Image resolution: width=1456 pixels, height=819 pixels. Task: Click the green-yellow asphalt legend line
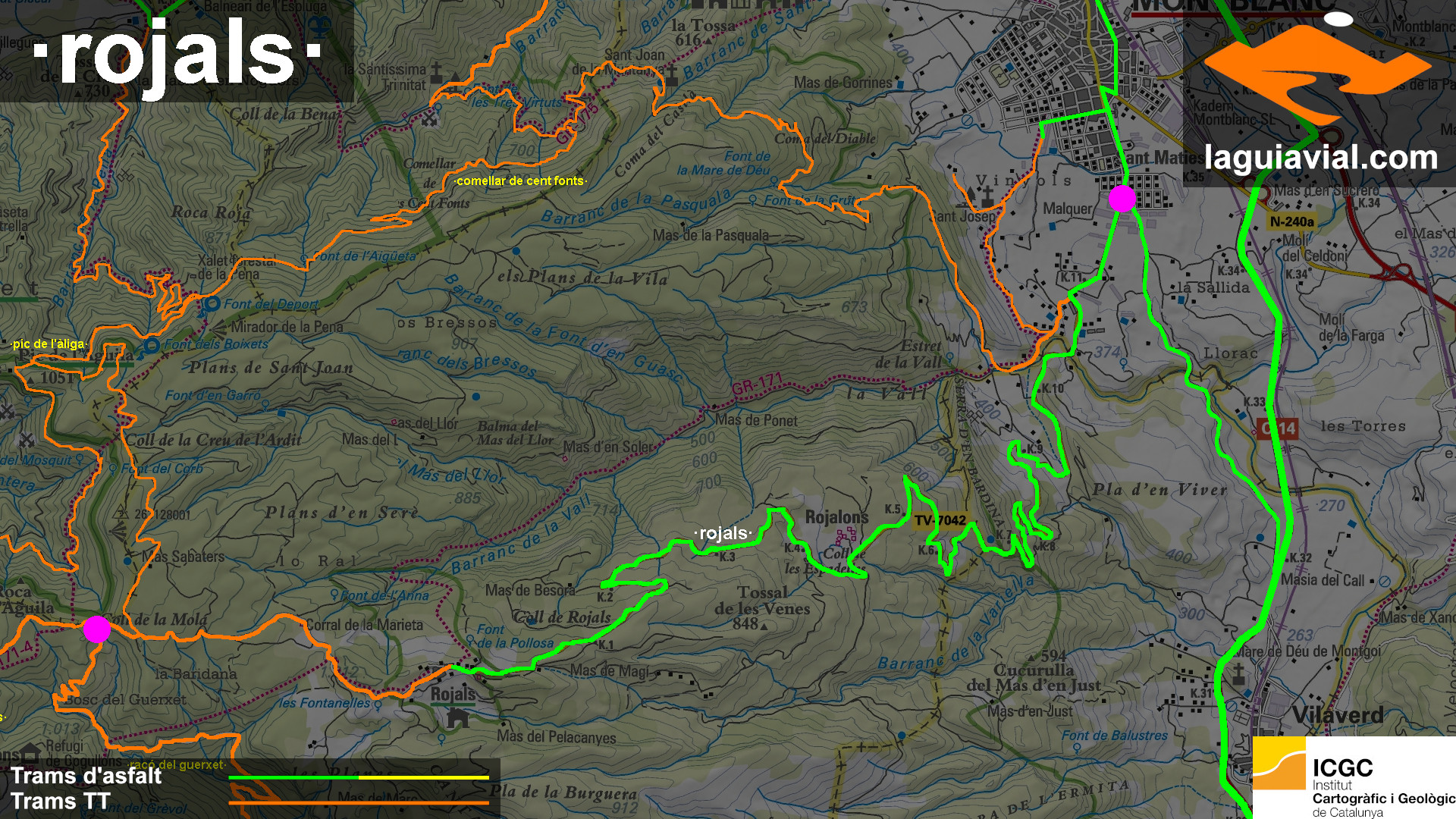click(x=359, y=777)
